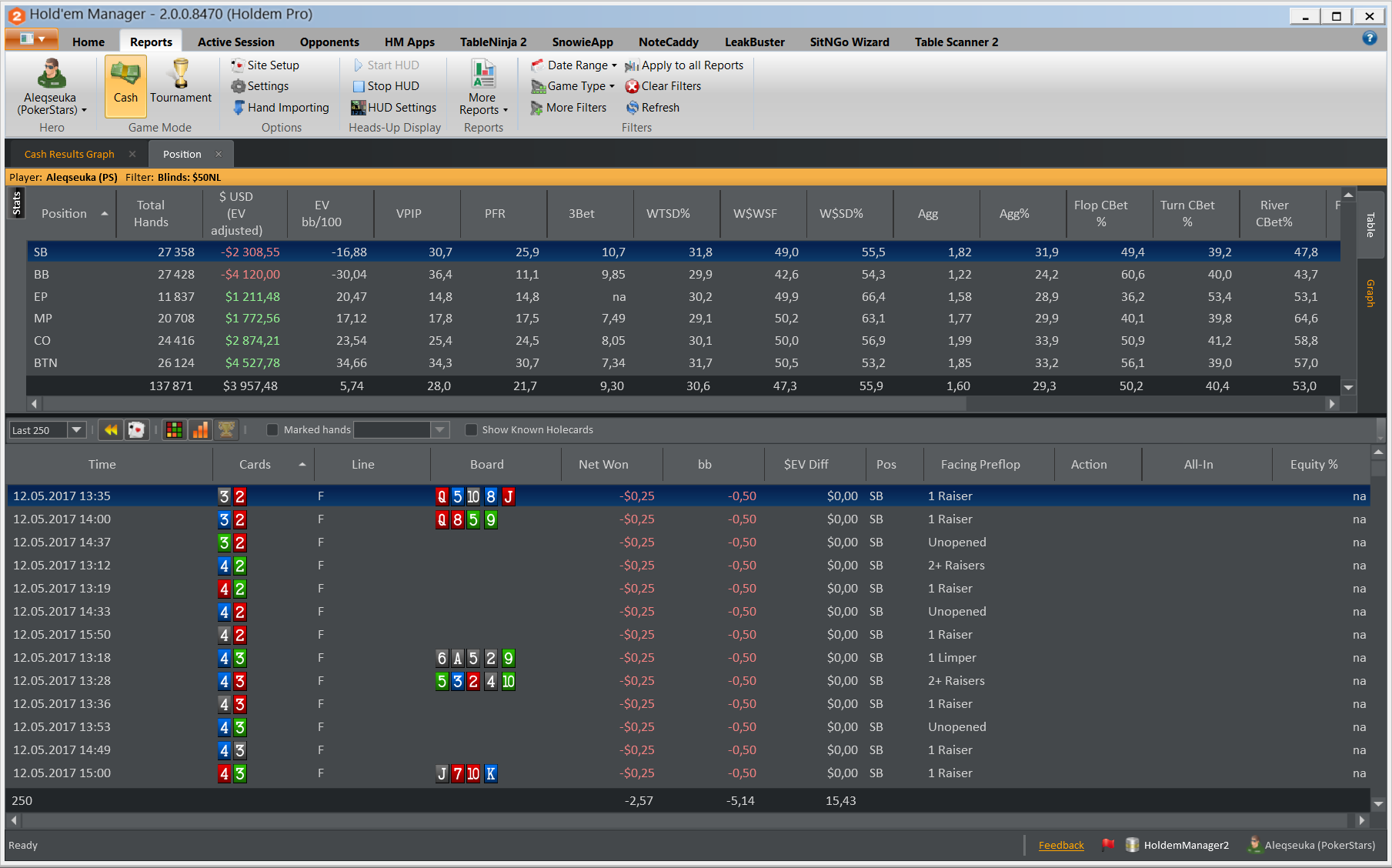
Task: Select the hand played at 12.05.2017 14:37
Action: [x=689, y=542]
